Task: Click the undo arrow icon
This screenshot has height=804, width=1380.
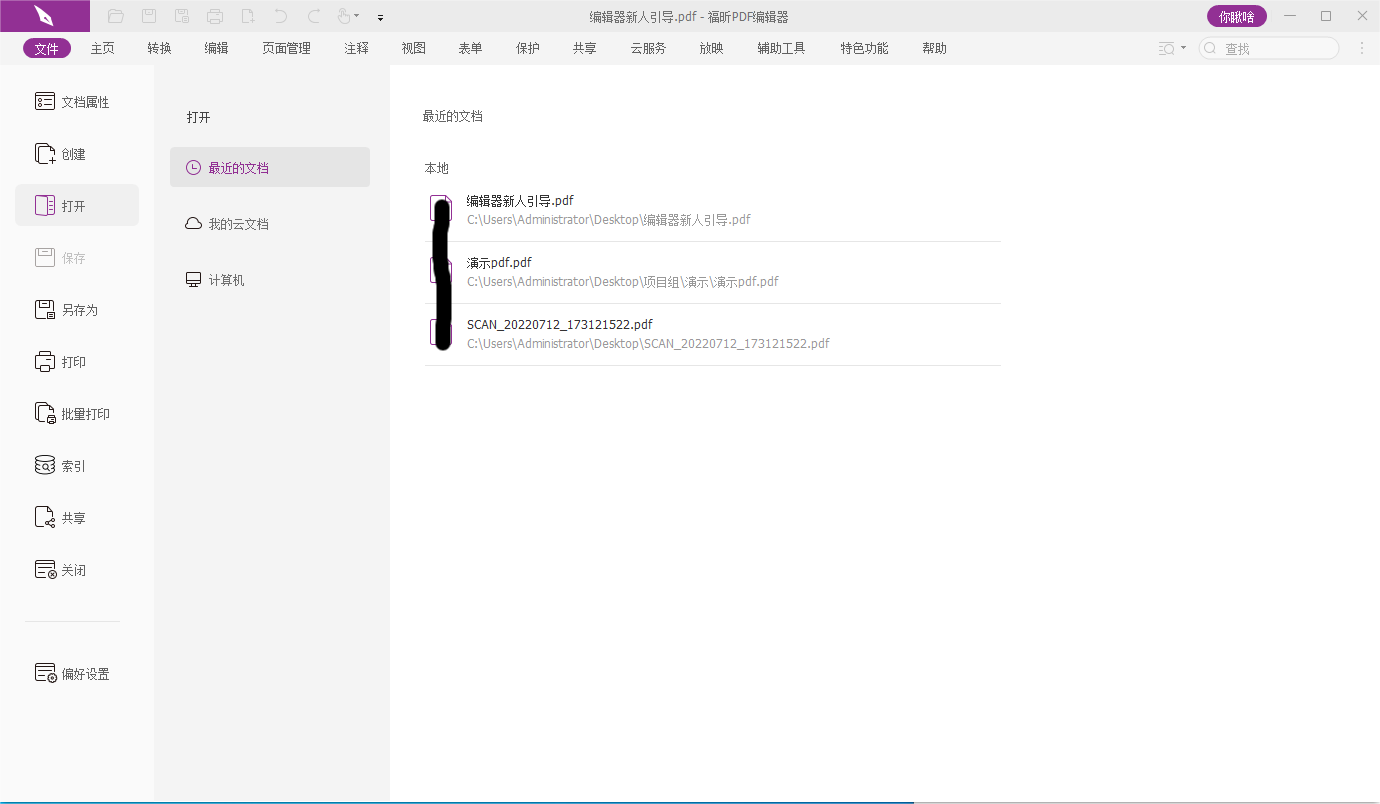Action: (x=281, y=16)
